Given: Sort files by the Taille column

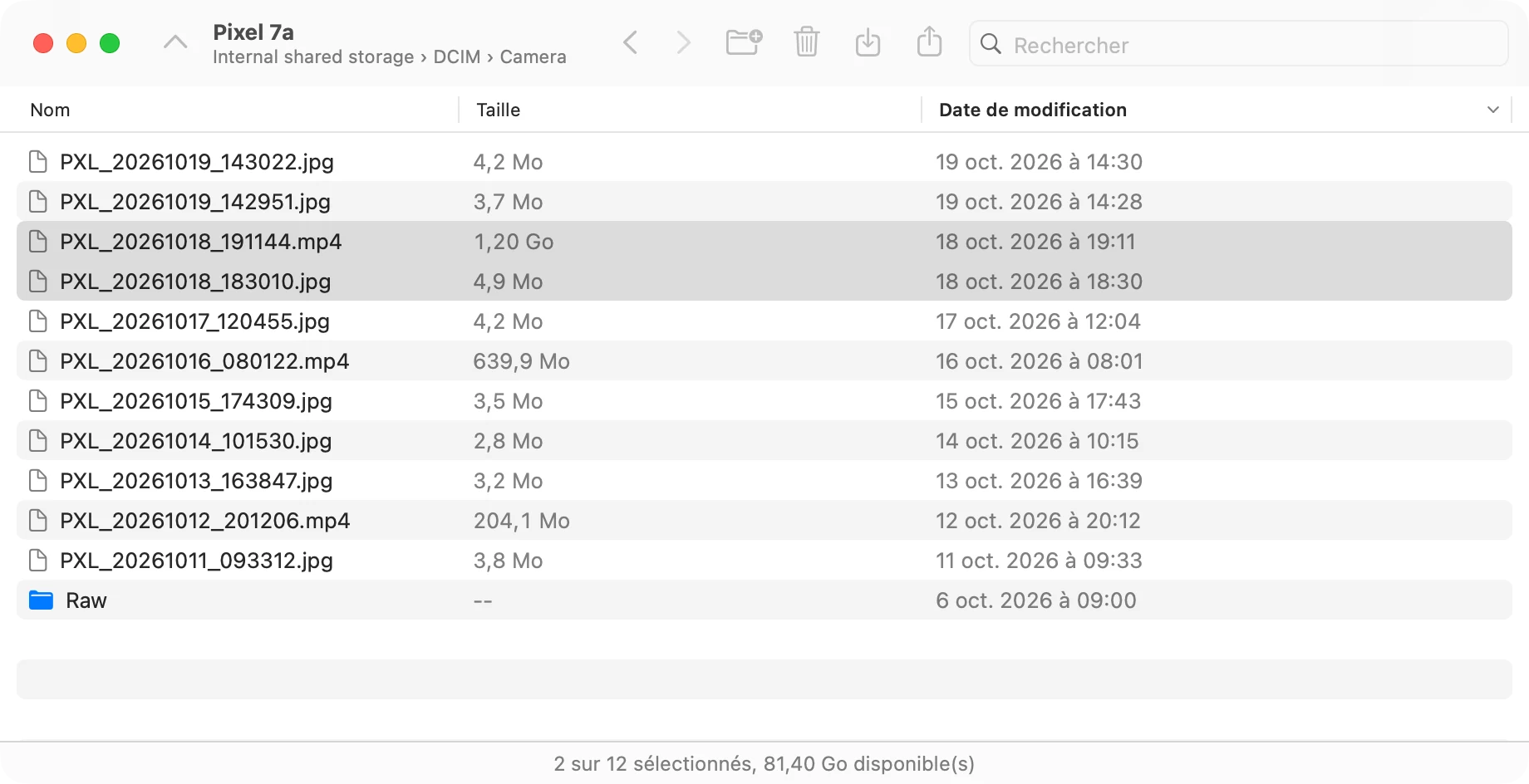Looking at the screenshot, I should (x=498, y=110).
